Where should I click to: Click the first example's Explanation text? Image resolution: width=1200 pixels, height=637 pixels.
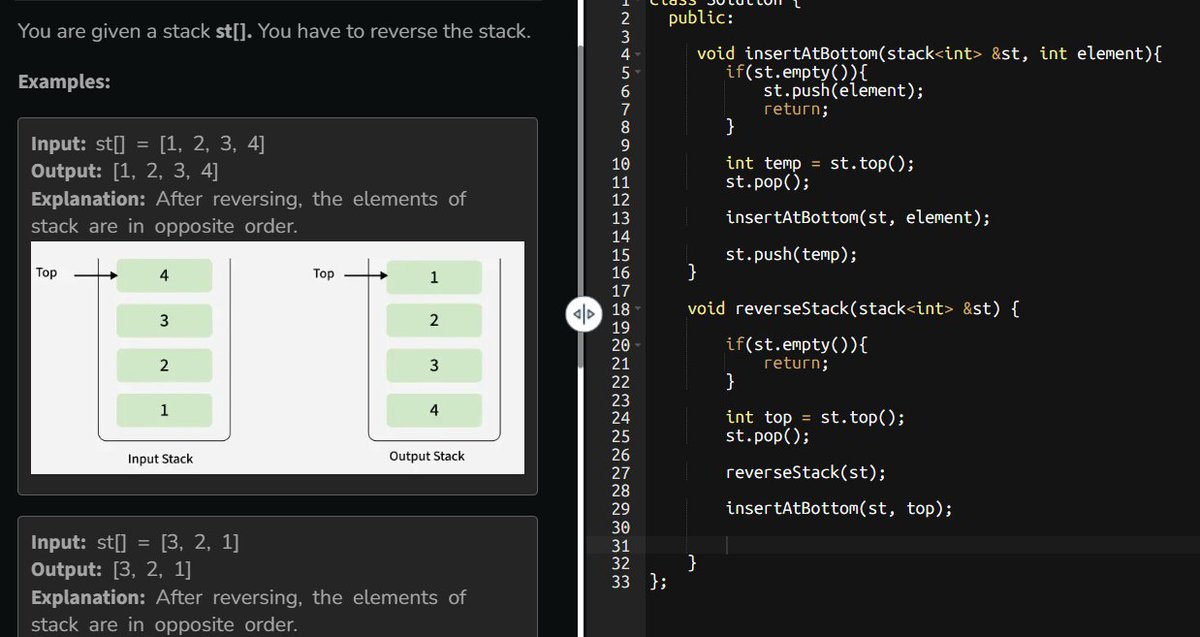coord(248,212)
